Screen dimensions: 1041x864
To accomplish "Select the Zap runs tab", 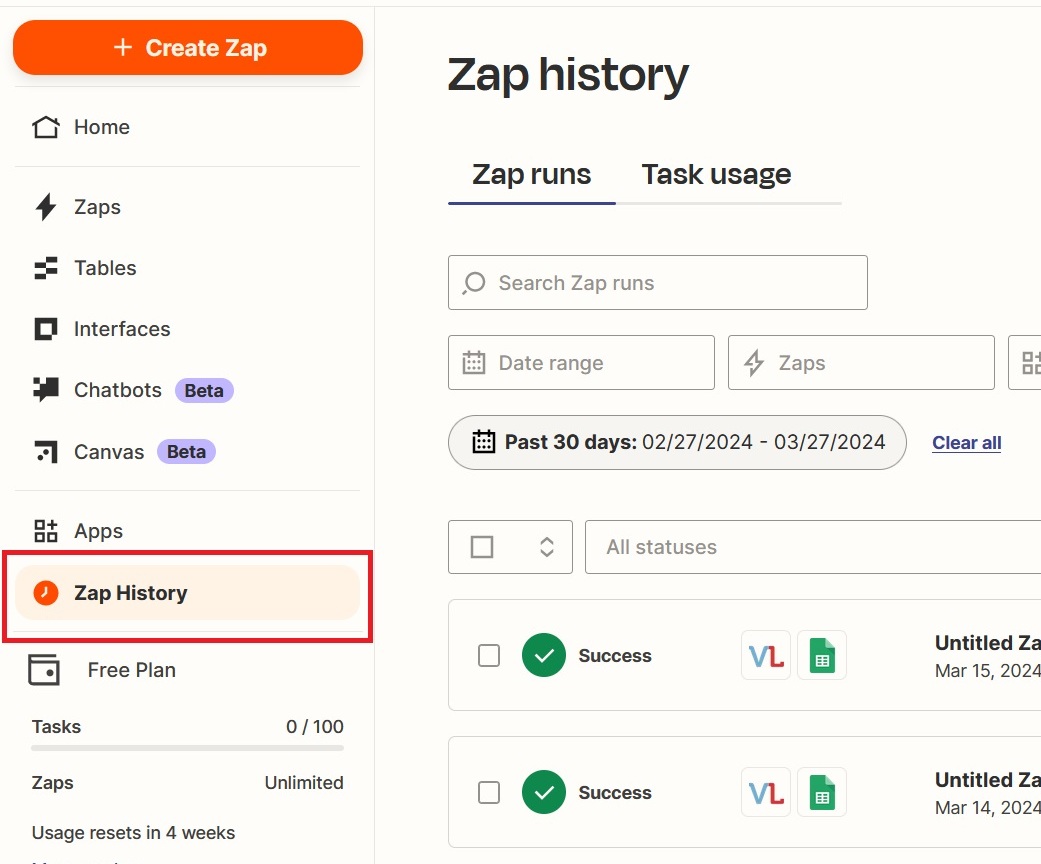I will (531, 175).
